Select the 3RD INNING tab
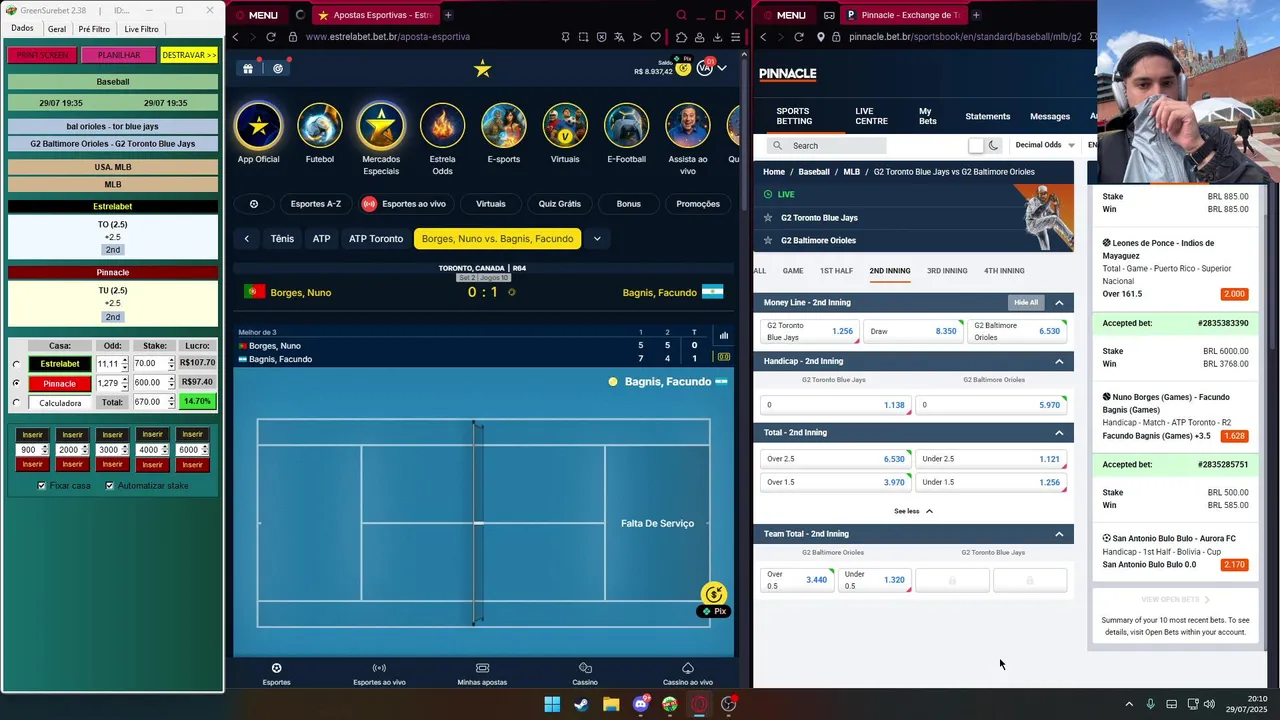Screen dimensions: 1280x720 point(947,271)
